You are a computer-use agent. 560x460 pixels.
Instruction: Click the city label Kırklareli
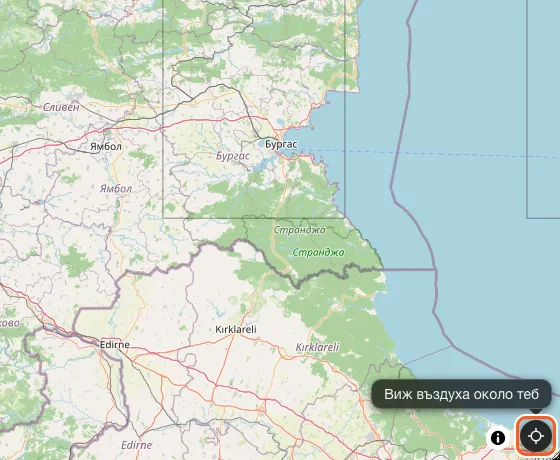pyautogui.click(x=236, y=329)
